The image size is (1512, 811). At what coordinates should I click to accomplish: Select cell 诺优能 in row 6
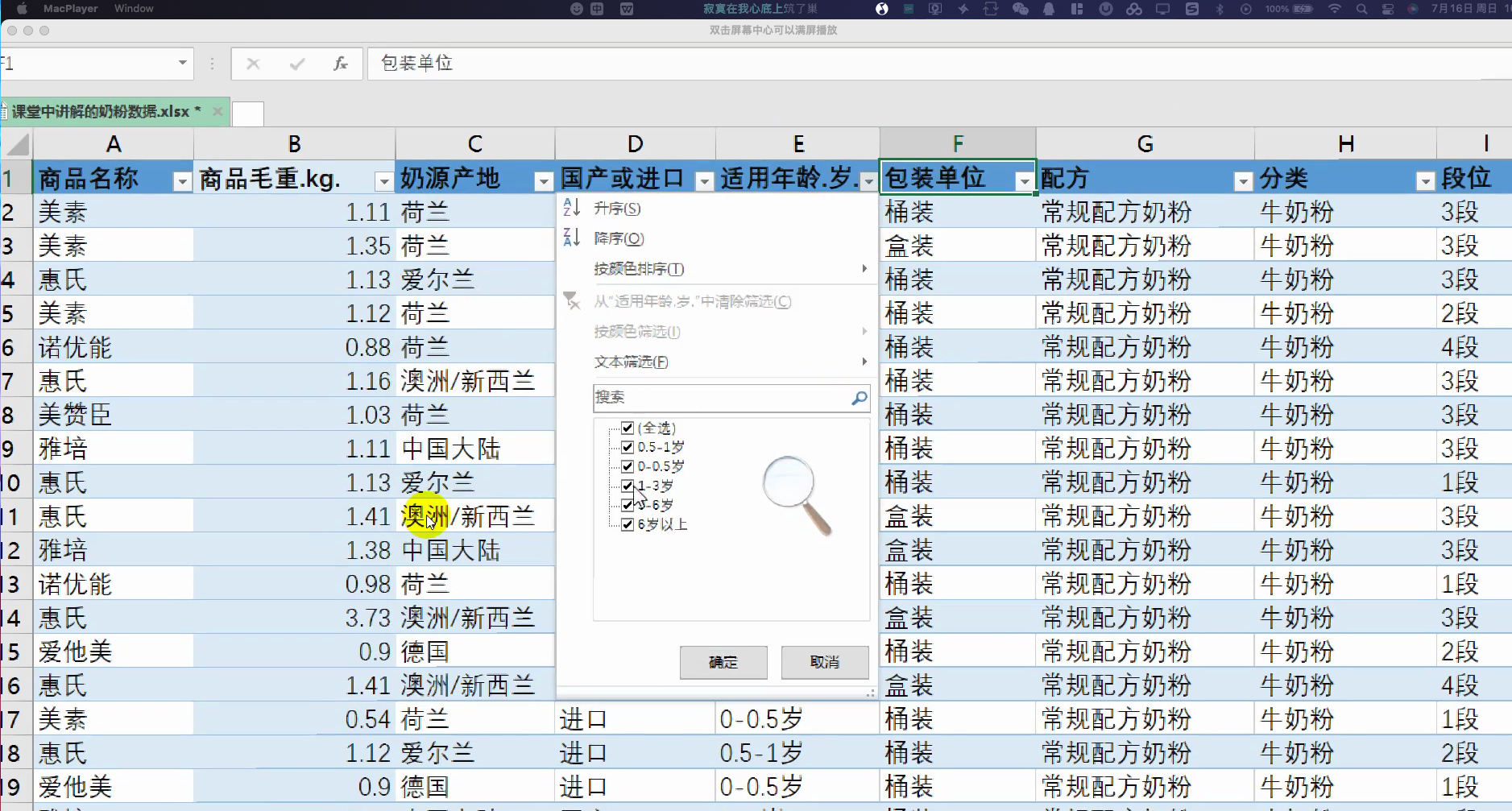click(x=114, y=347)
